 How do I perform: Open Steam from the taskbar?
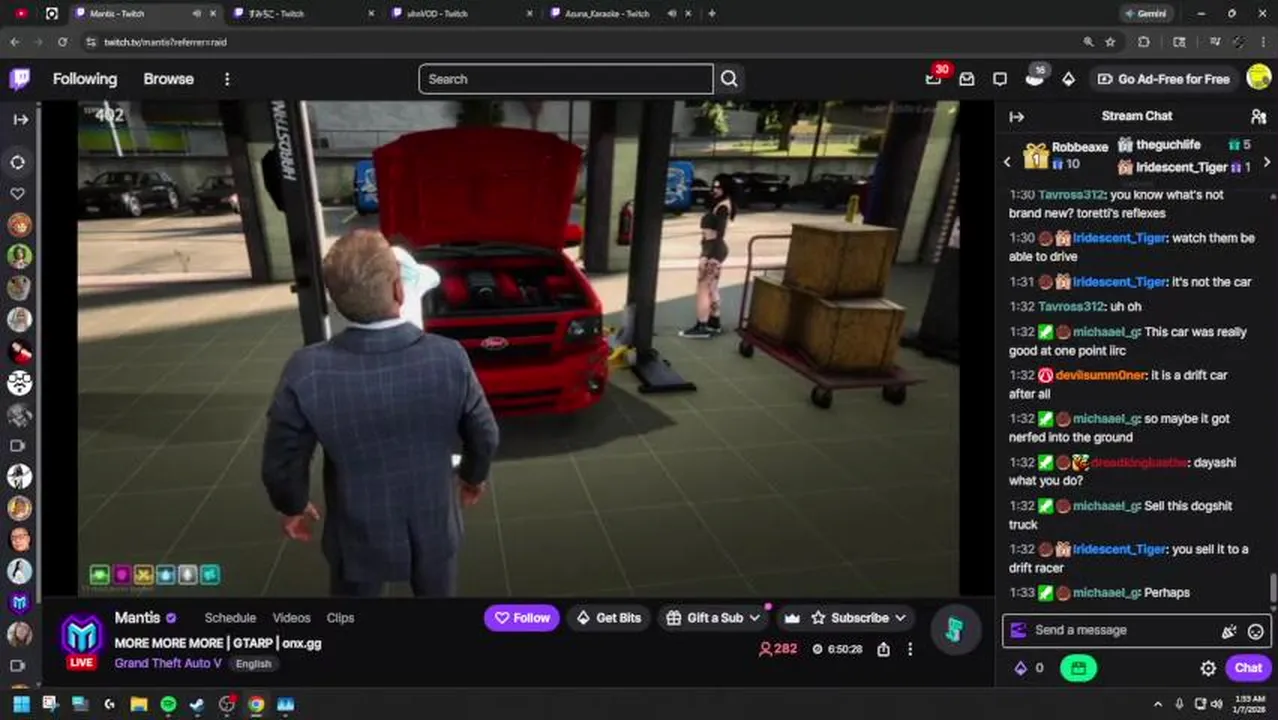tap(197, 705)
